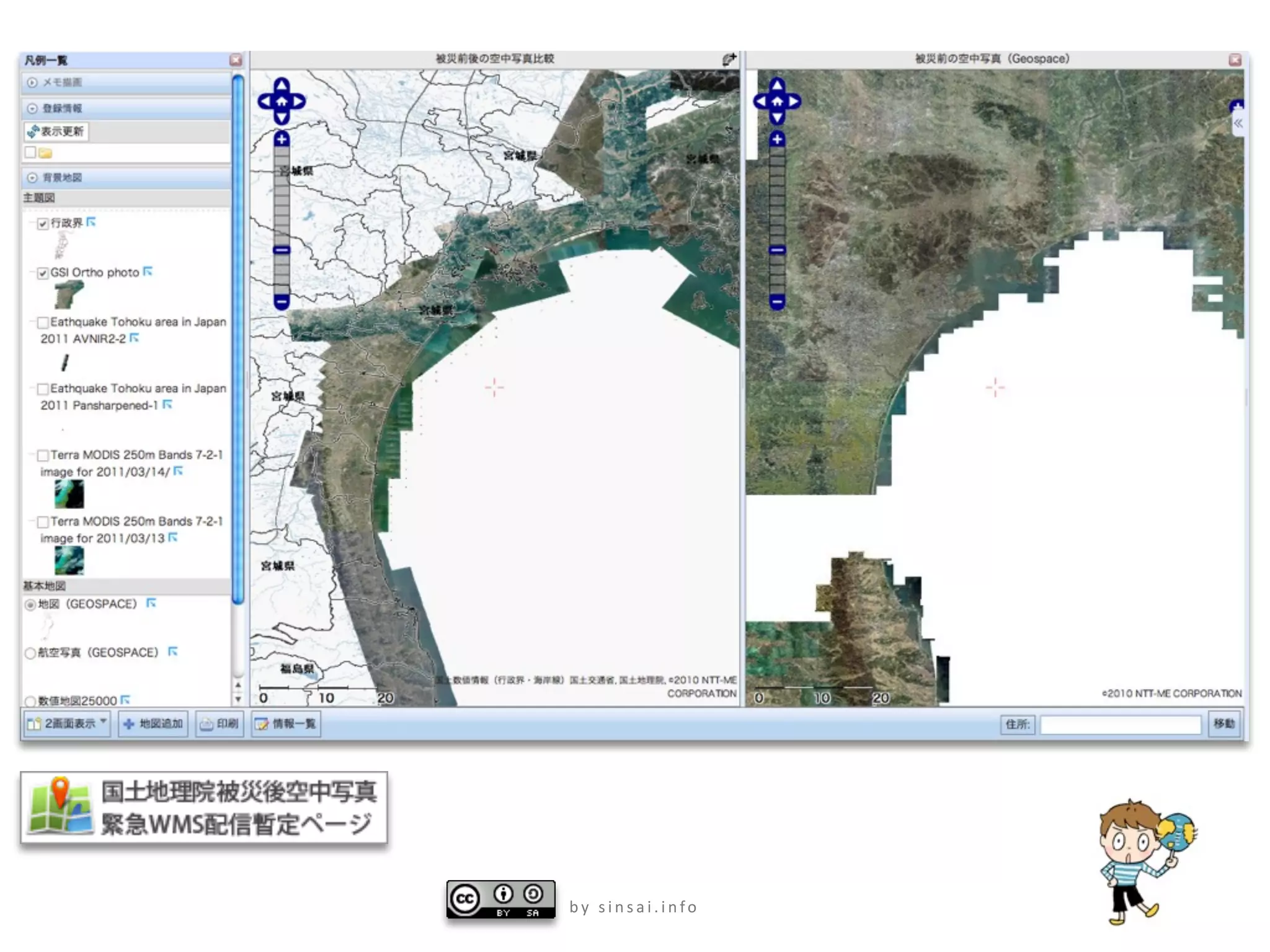Click the zoom-in plus on left map
Viewport: 1270px width, 952px height.
click(x=282, y=139)
